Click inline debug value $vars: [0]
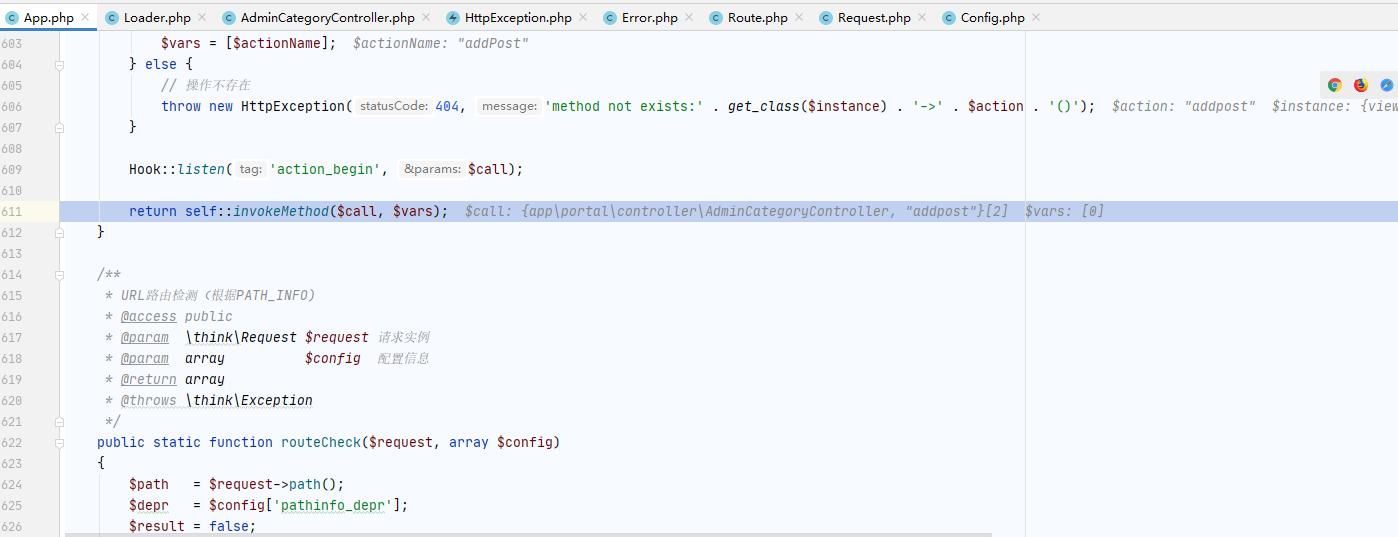Image resolution: width=1398 pixels, height=537 pixels. (x=1064, y=211)
